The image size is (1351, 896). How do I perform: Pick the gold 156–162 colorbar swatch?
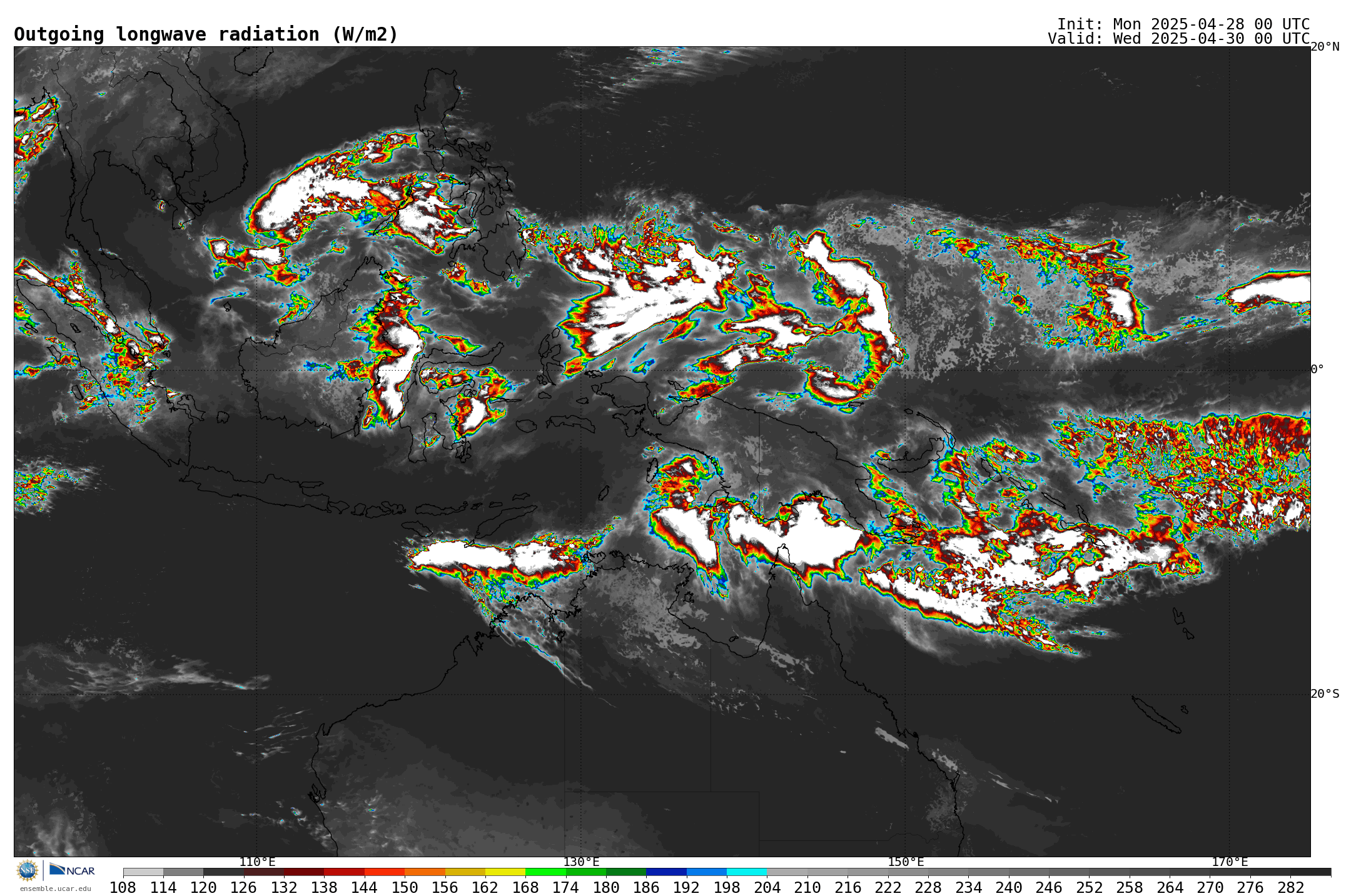[x=465, y=872]
